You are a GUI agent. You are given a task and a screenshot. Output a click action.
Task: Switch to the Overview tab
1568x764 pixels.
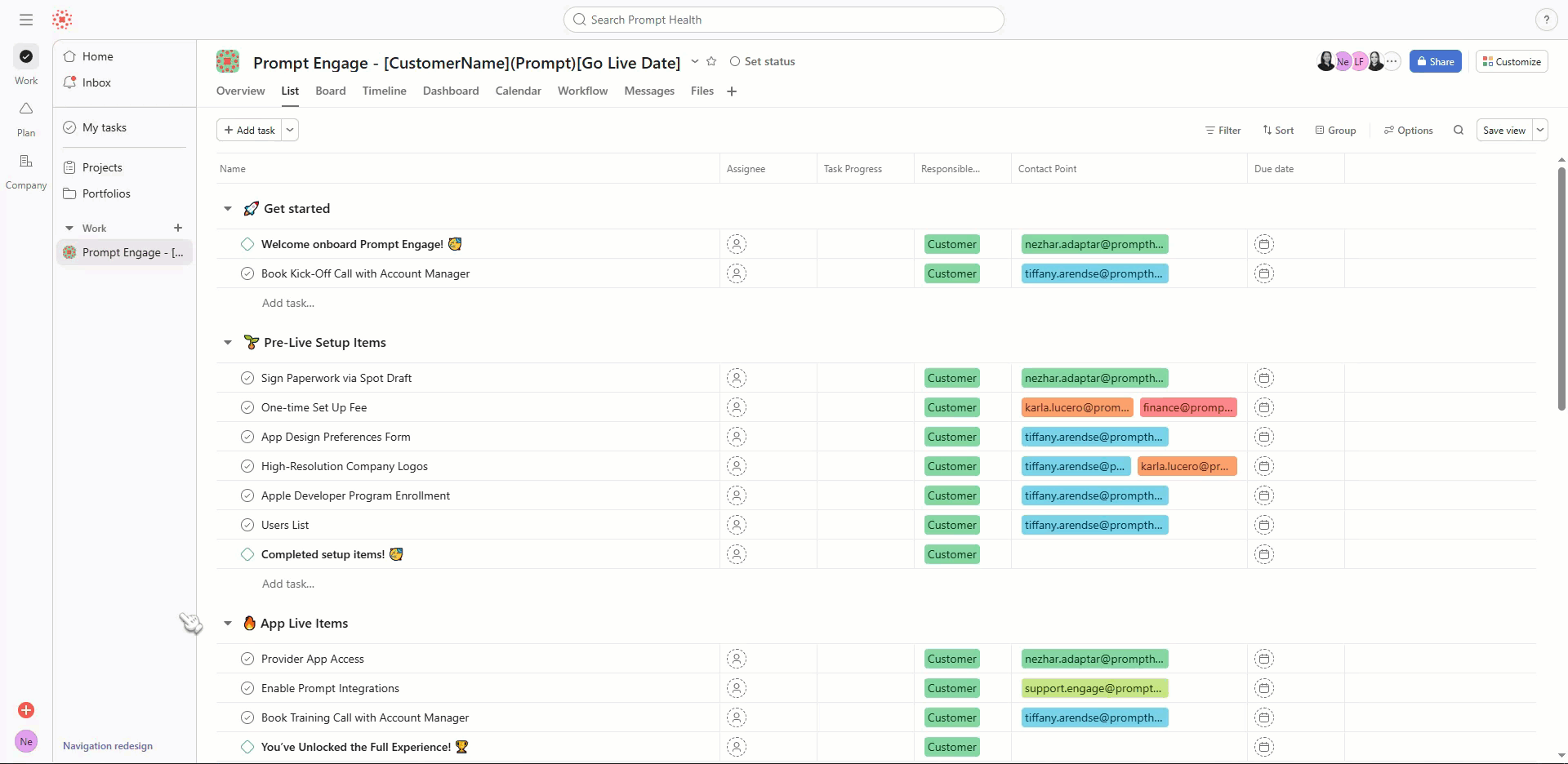click(x=240, y=91)
